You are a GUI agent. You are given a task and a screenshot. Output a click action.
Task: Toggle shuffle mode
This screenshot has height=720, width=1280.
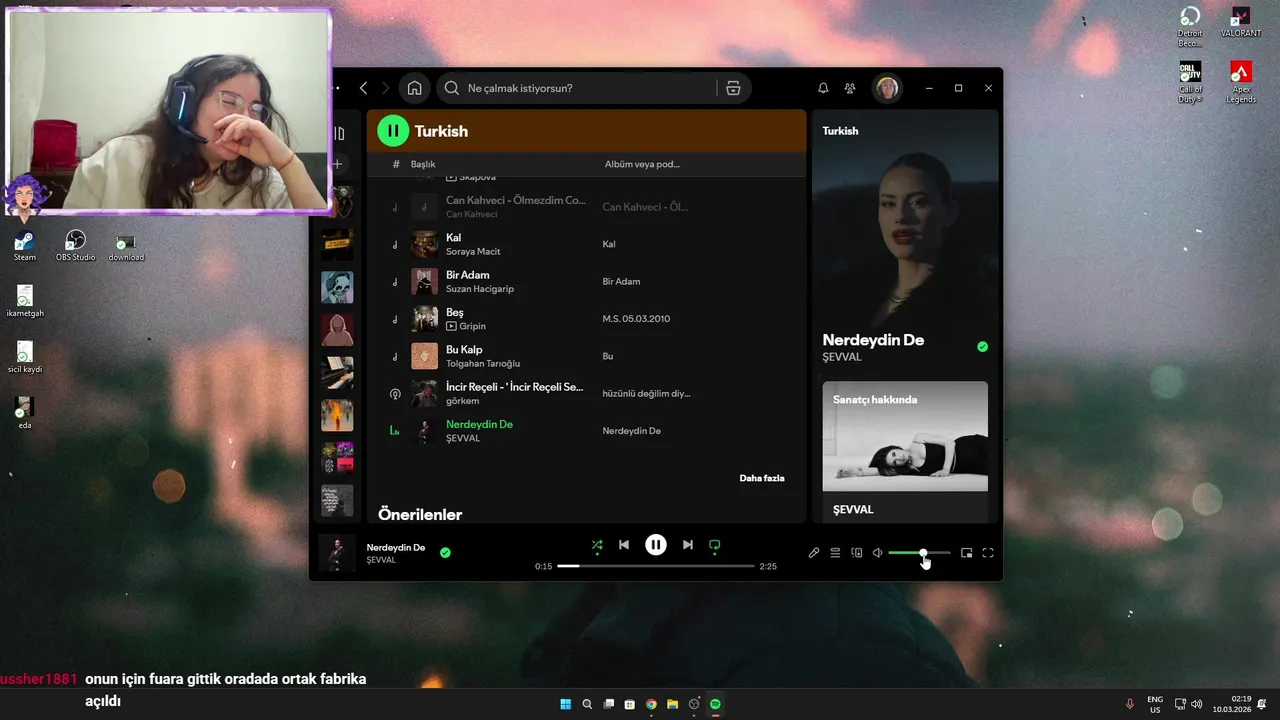pos(597,545)
